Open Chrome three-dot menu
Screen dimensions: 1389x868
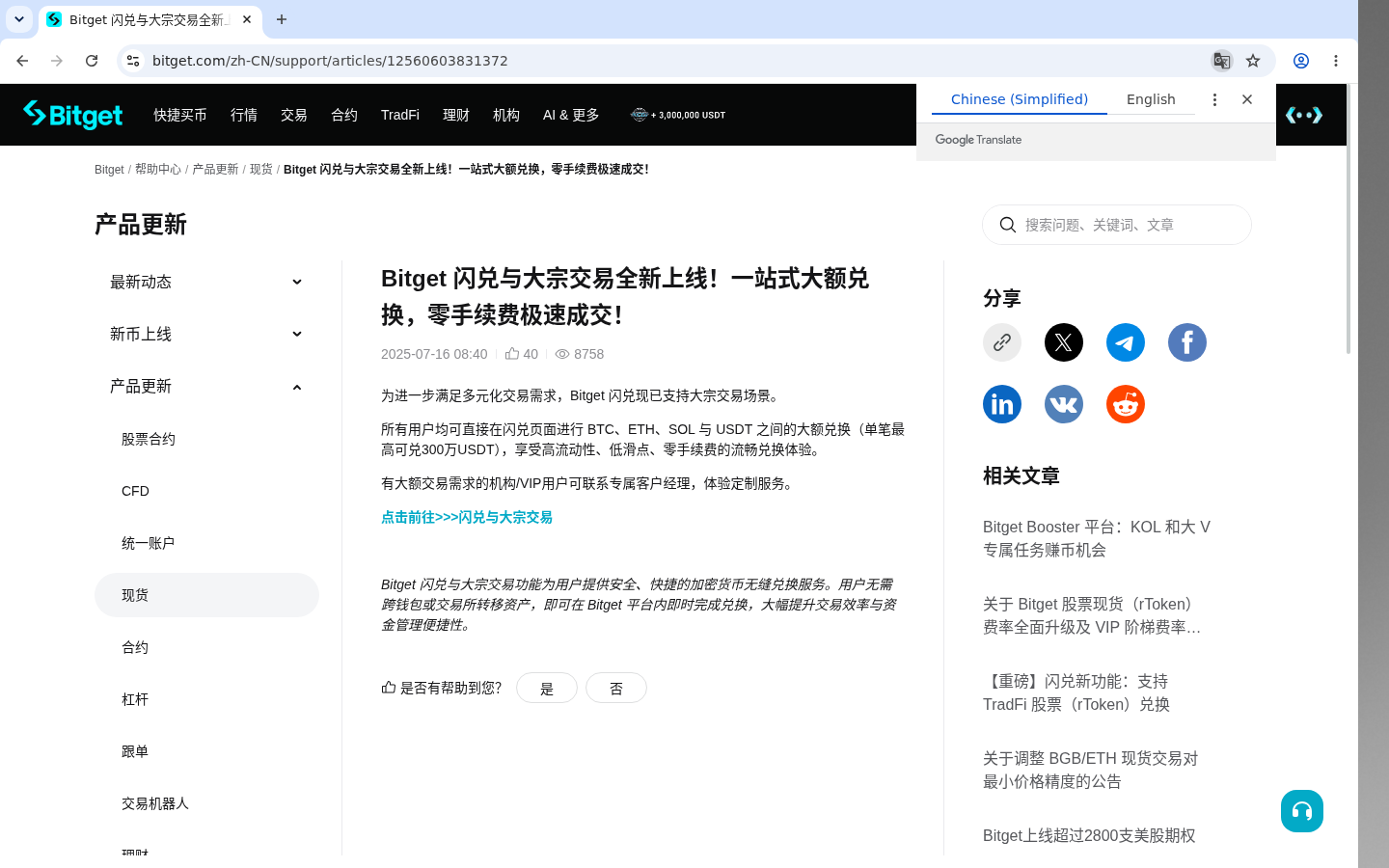pos(1336,61)
